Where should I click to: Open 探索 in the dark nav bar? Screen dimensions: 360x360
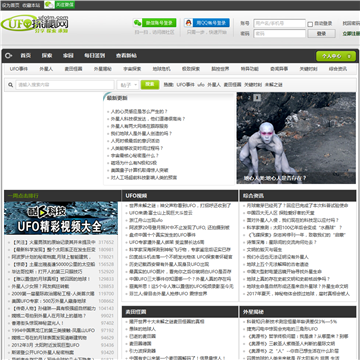47,56
